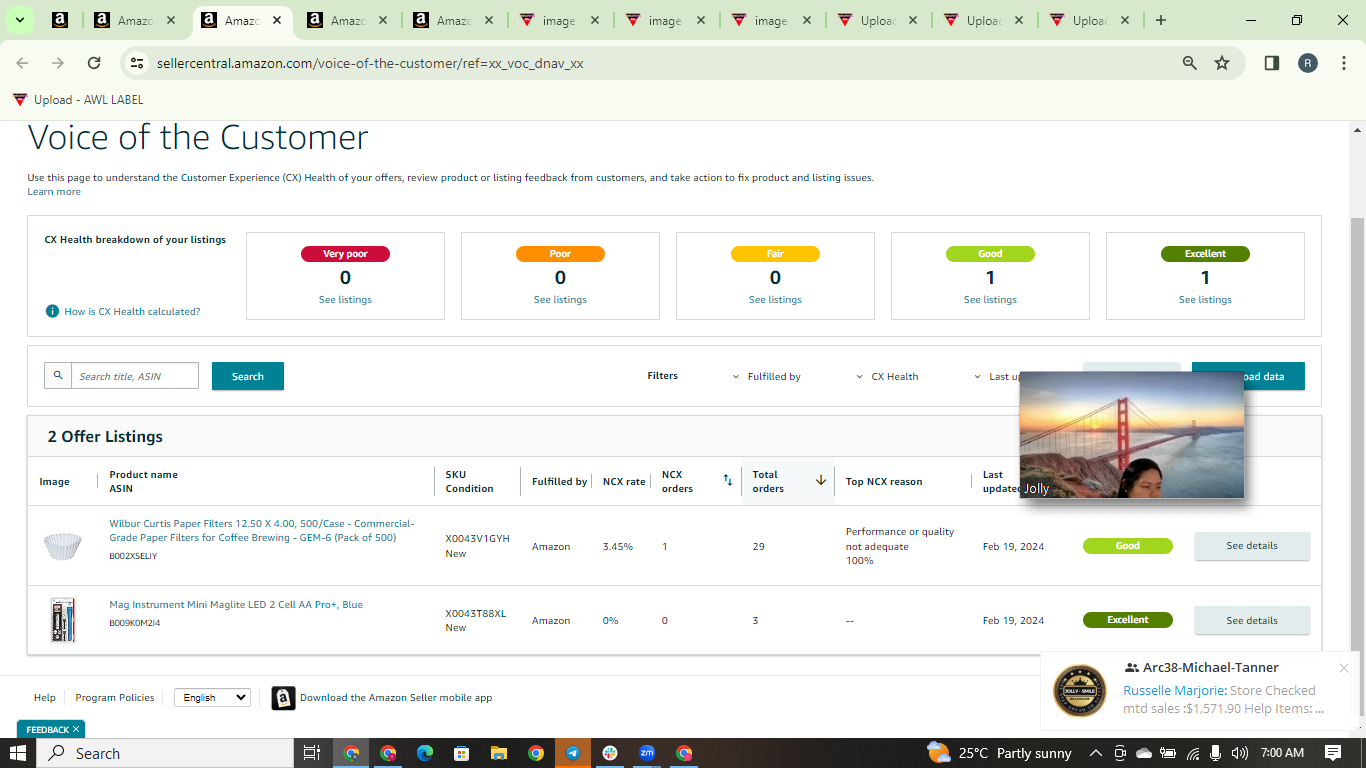1366x768 pixels.
Task: Expand the Fulfilled by filter
Action: tap(767, 377)
